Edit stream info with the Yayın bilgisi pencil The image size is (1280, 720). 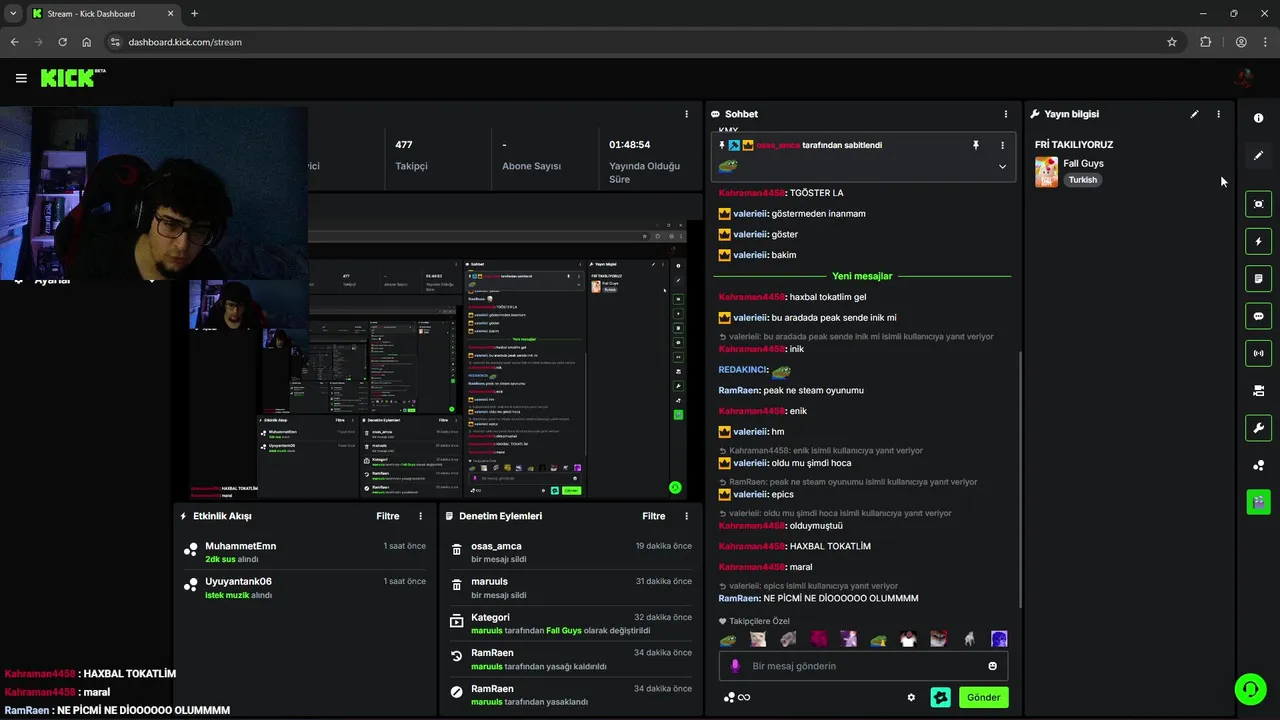1194,114
